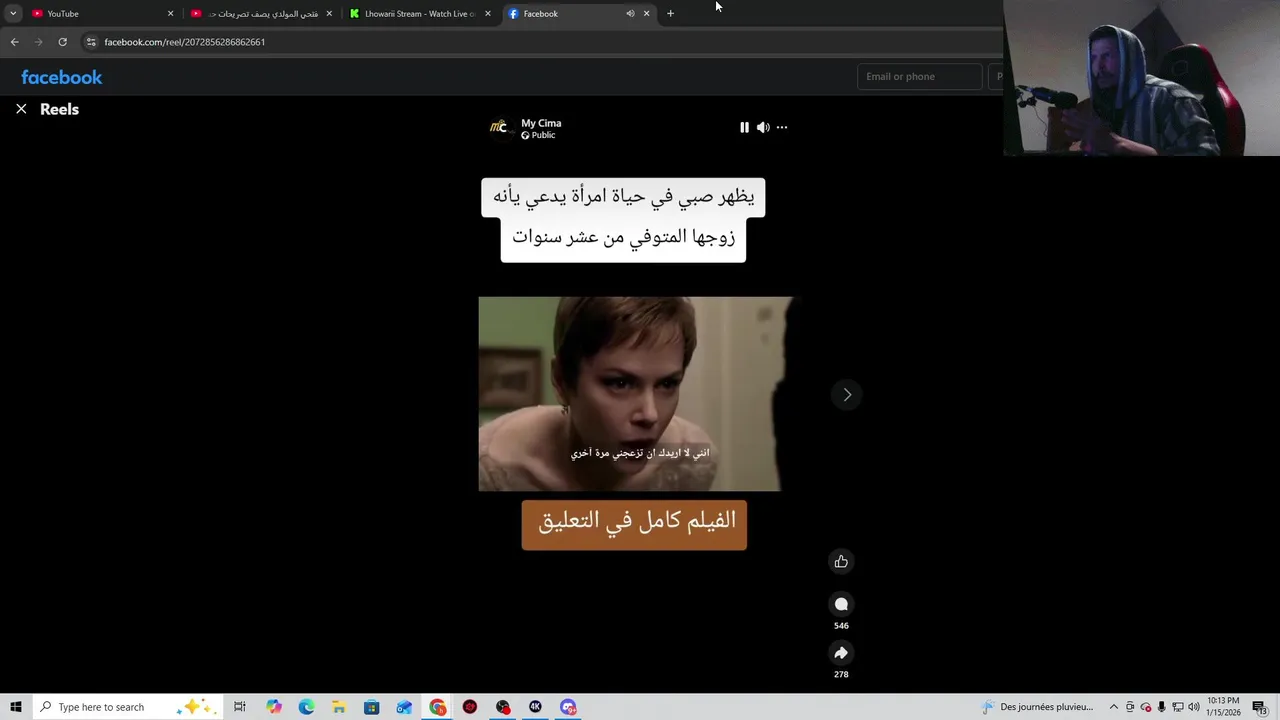Close the Reels viewer with X icon
The width and height of the screenshot is (1280, 720).
21,109
